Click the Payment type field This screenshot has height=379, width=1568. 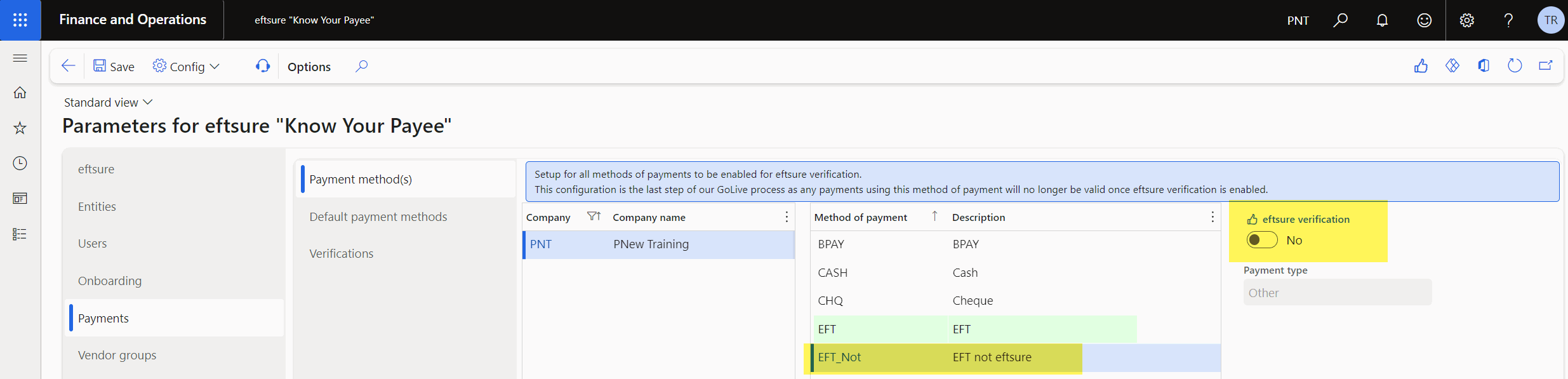point(1337,292)
